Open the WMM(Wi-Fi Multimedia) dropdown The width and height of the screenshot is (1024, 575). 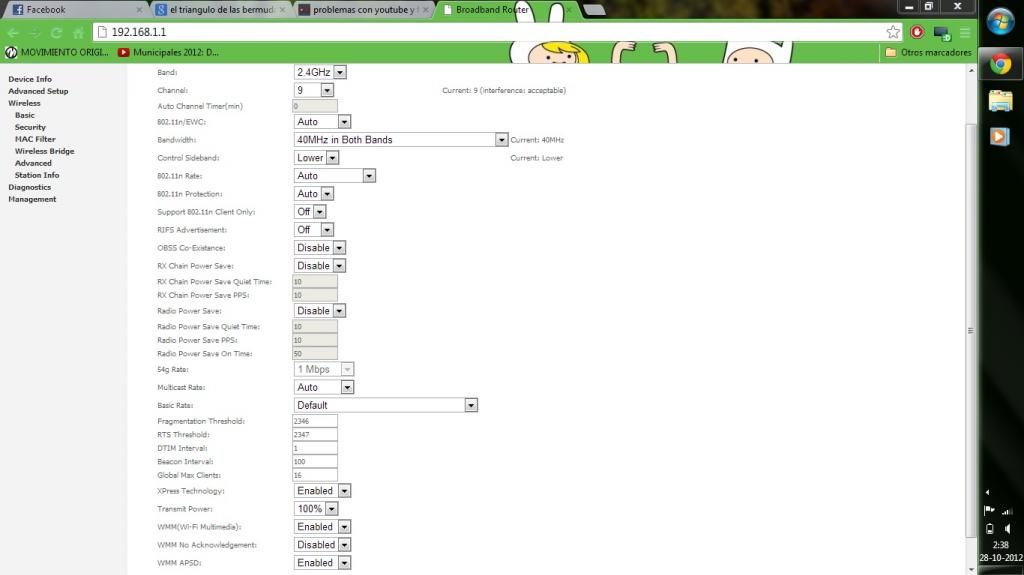(322, 527)
